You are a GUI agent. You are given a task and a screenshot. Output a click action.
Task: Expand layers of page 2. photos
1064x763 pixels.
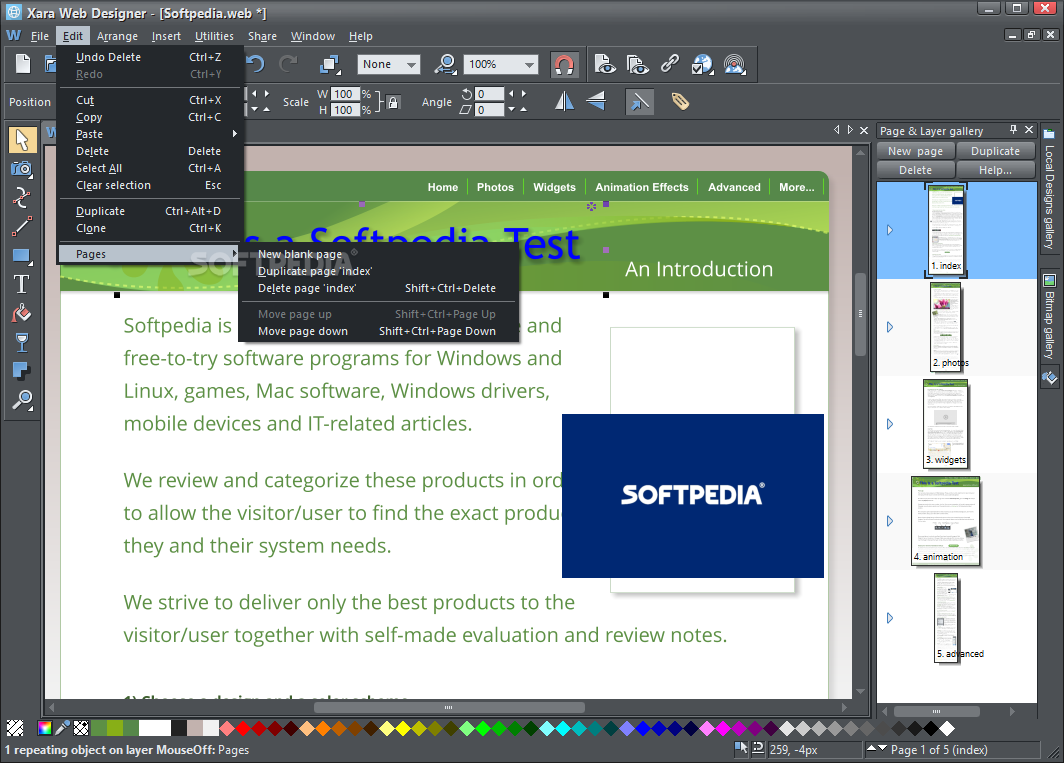click(890, 327)
